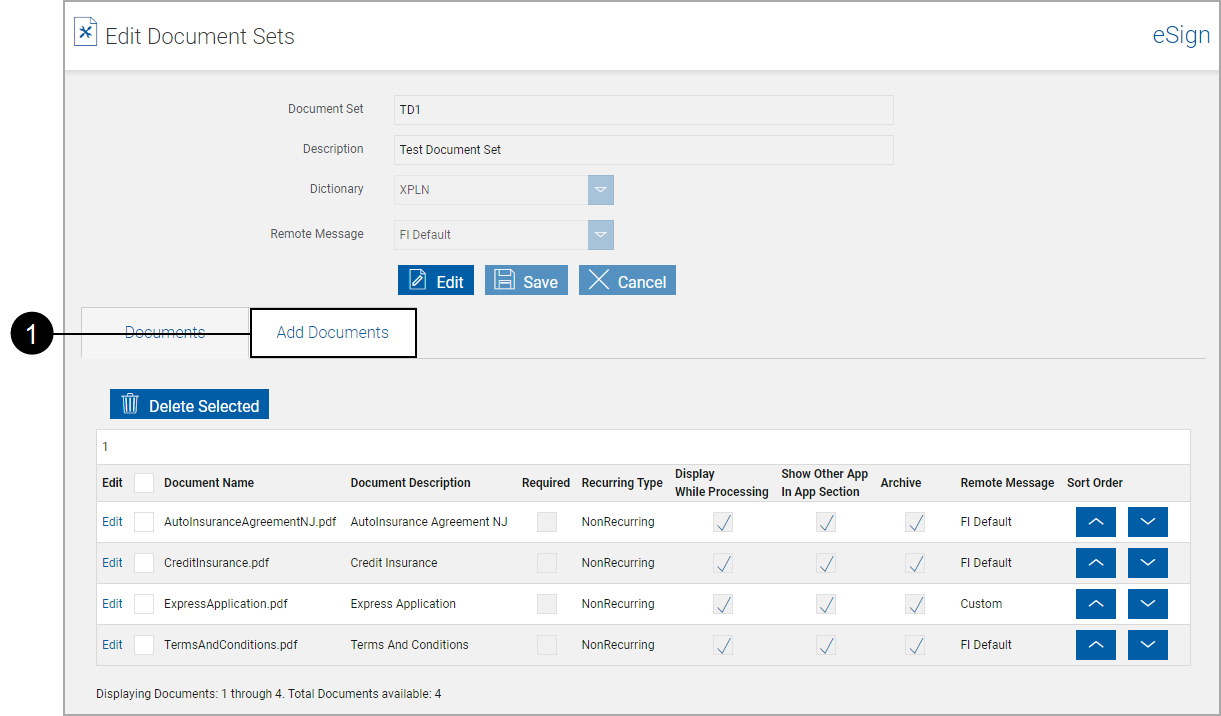Toggle Archive checkbox for ExpressApplication.pdf
This screenshot has height=716, width=1221.
[914, 603]
